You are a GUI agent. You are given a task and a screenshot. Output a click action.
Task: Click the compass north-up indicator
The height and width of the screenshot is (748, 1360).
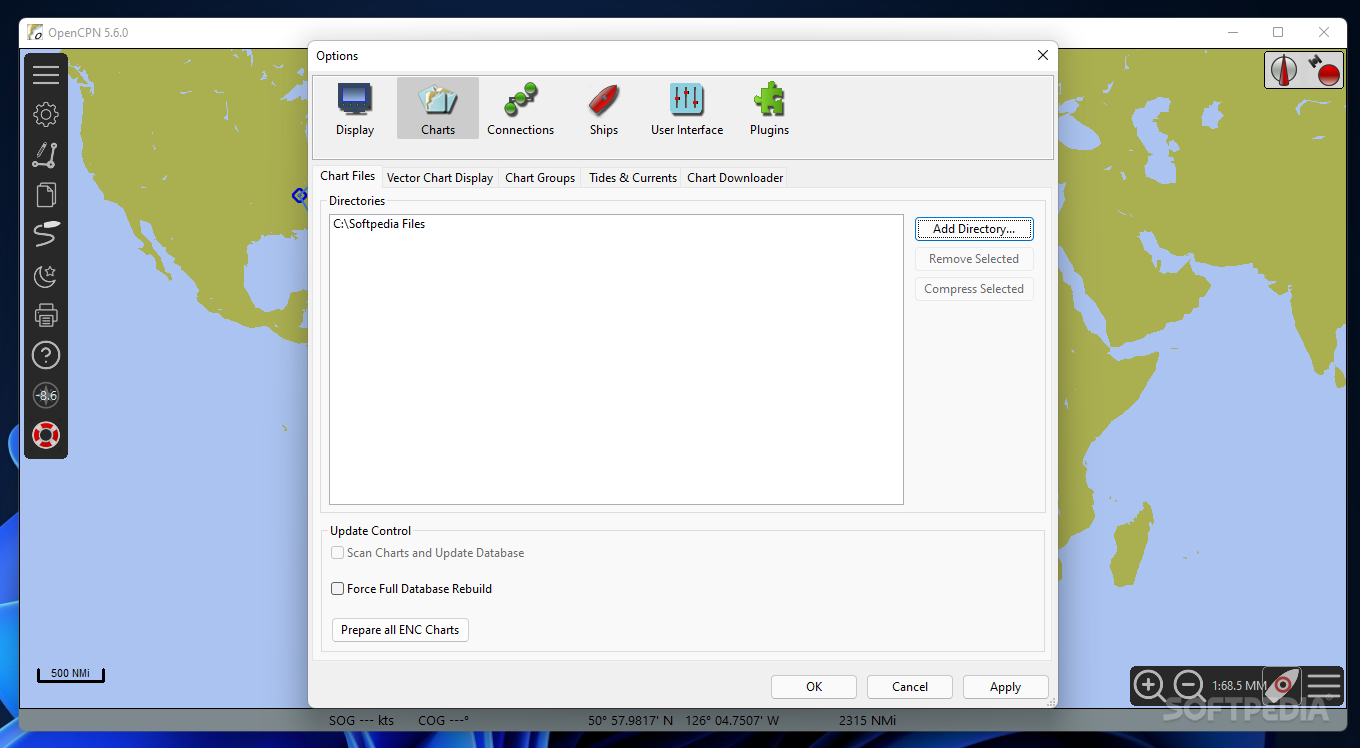click(1284, 70)
